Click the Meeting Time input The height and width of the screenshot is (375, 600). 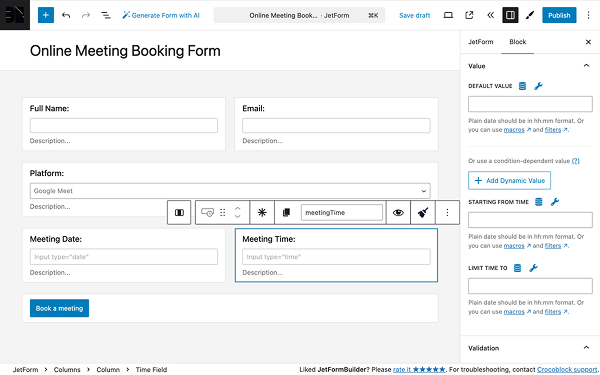tap(336, 257)
